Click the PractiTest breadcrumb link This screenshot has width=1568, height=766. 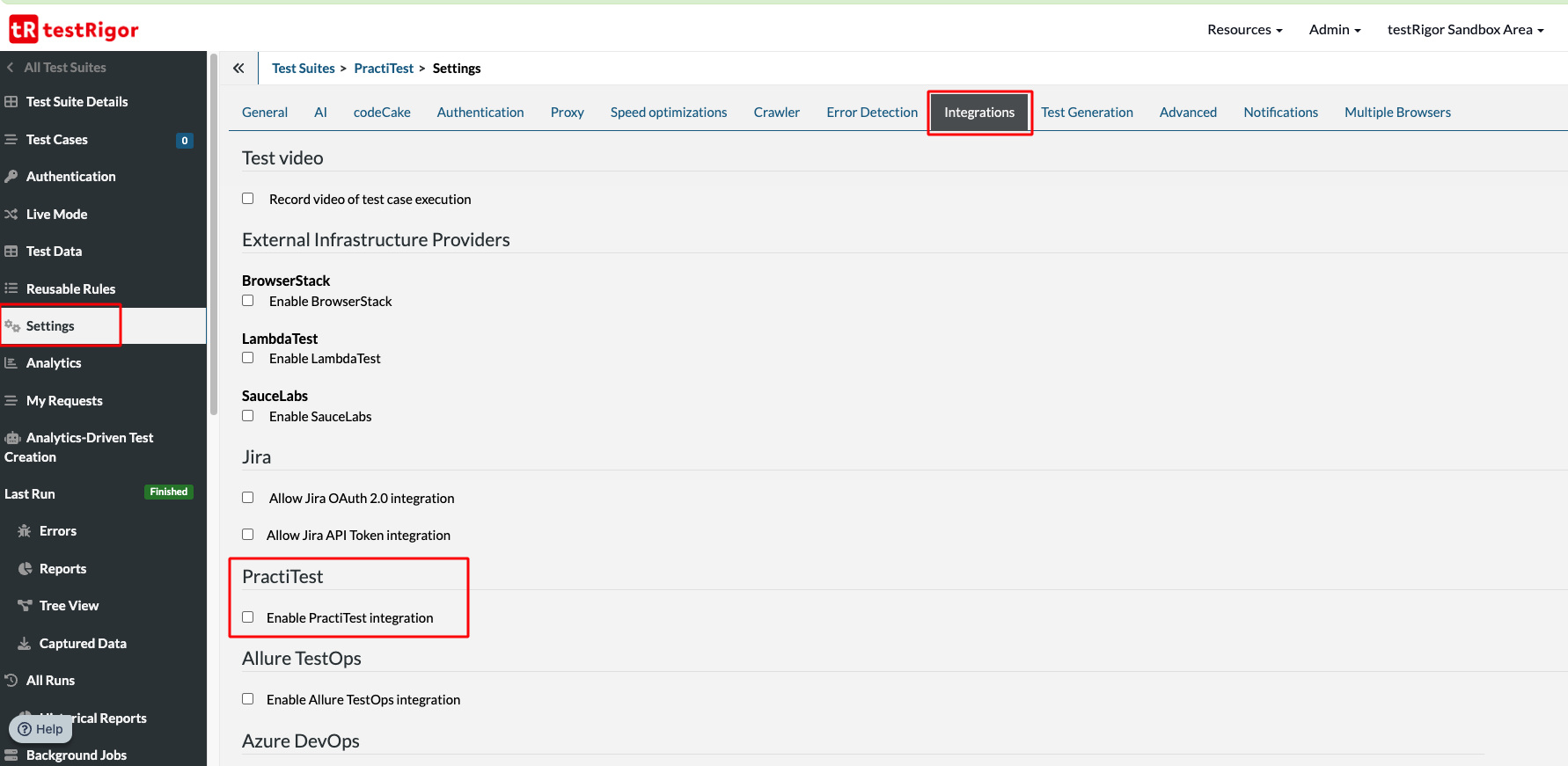click(x=384, y=69)
